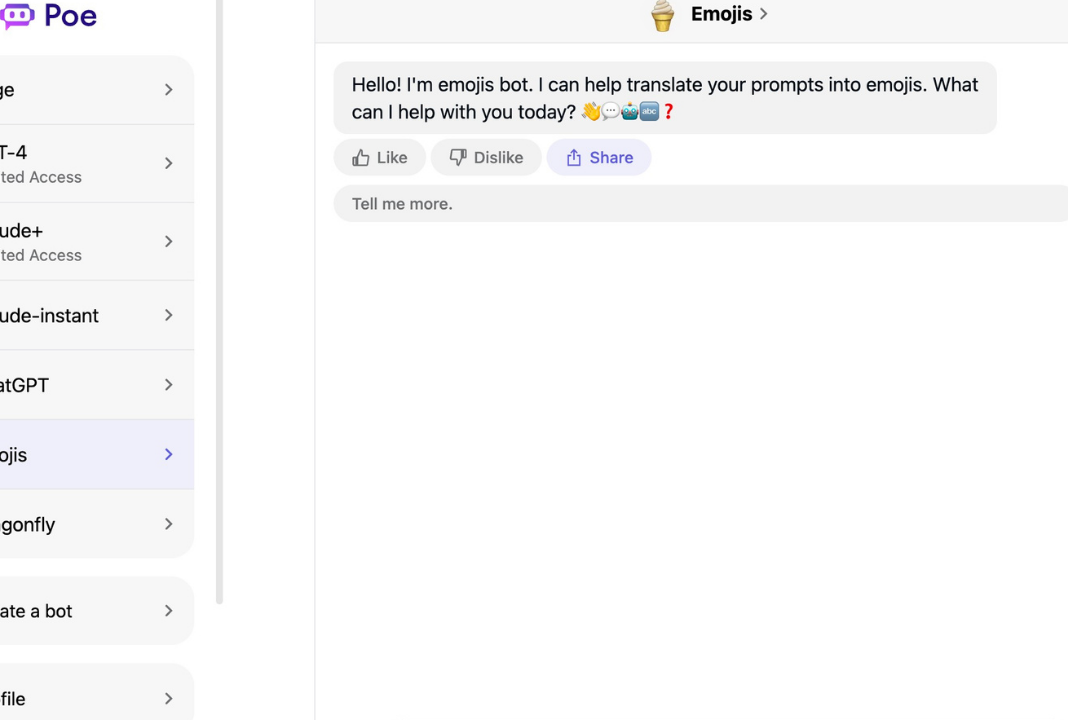
Task: Click the sidebar vertical scrollbar
Action: click(x=219, y=300)
